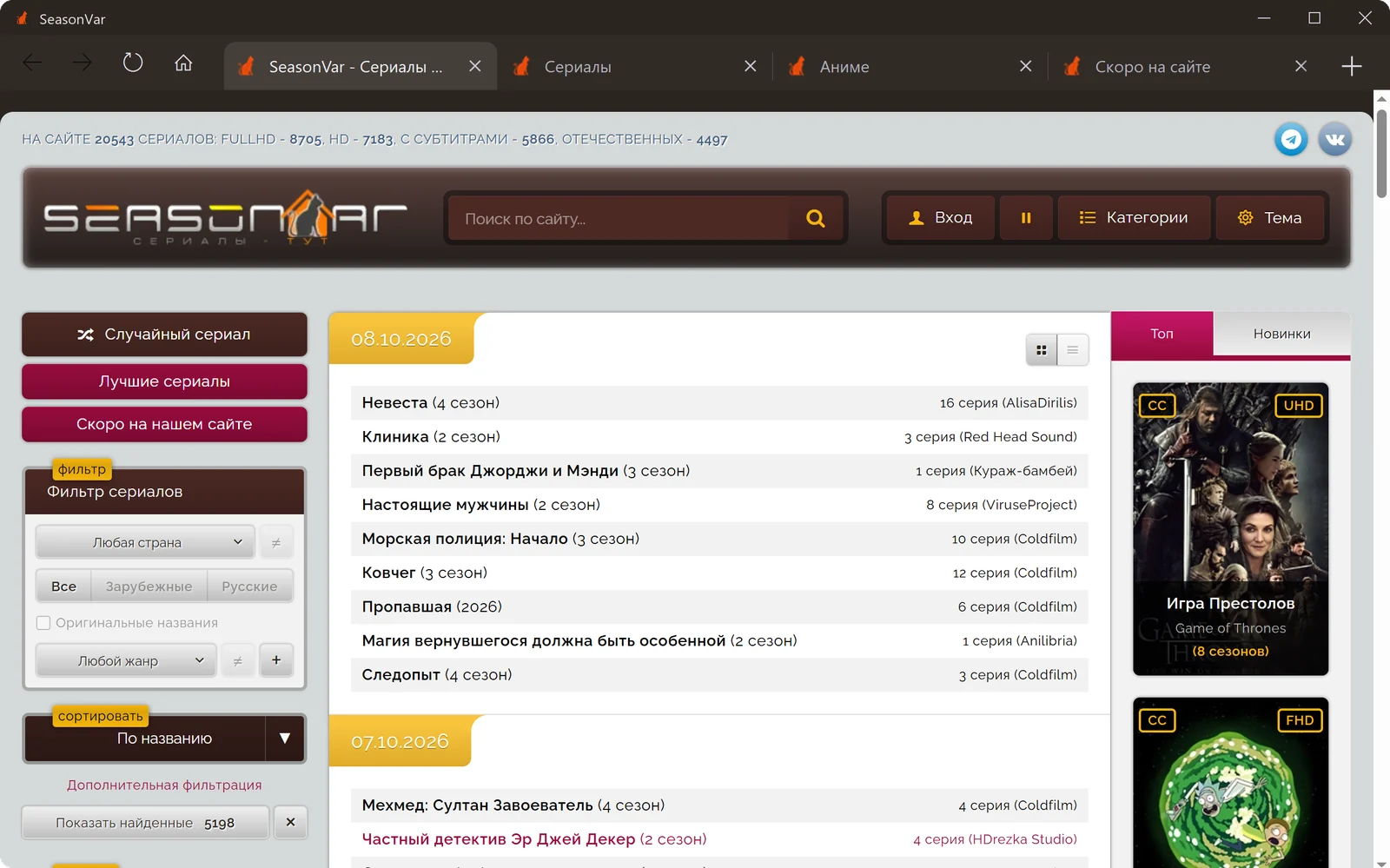Click the Вход login button
The image size is (1390, 868).
(x=941, y=218)
